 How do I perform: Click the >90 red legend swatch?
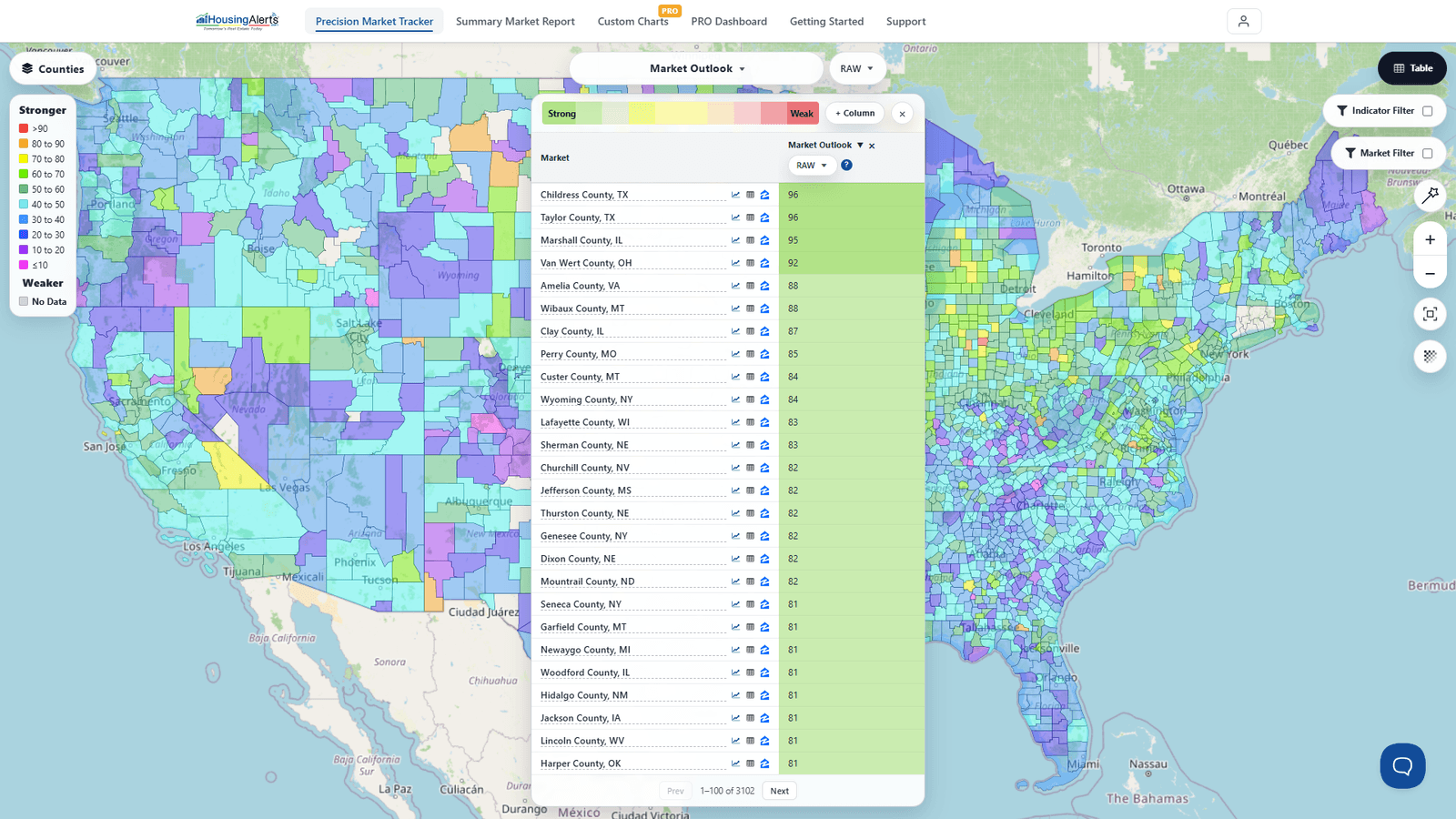(x=24, y=128)
